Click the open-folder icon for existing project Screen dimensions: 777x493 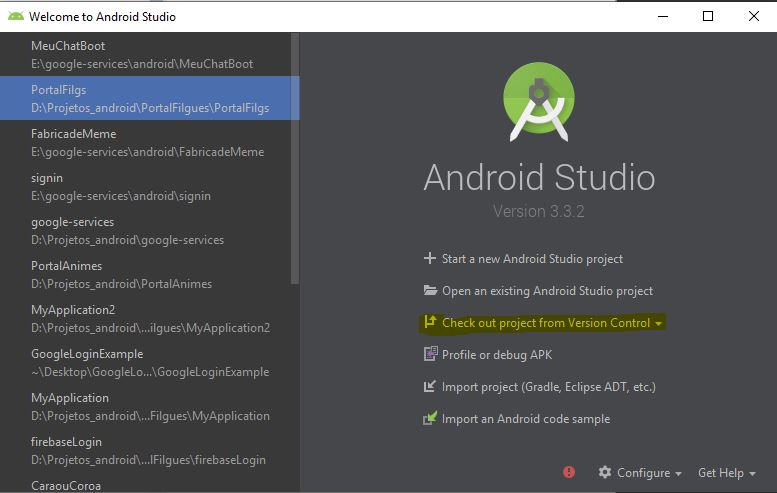(x=430, y=290)
